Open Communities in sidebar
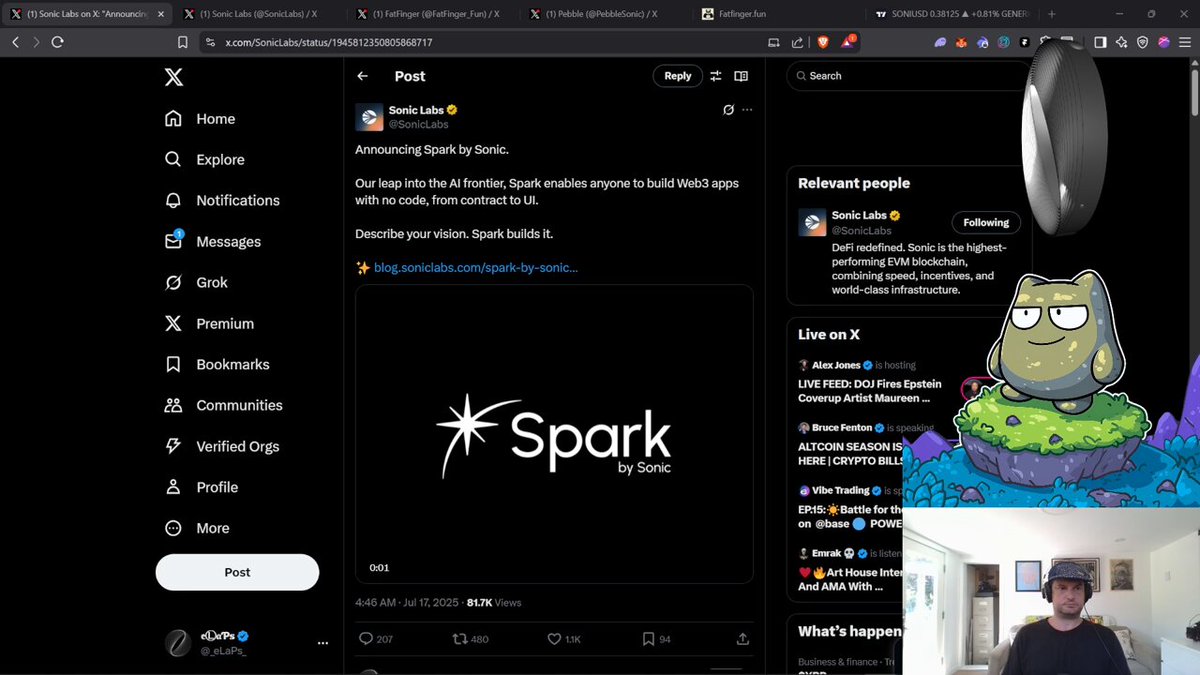1200x675 pixels. point(223,405)
